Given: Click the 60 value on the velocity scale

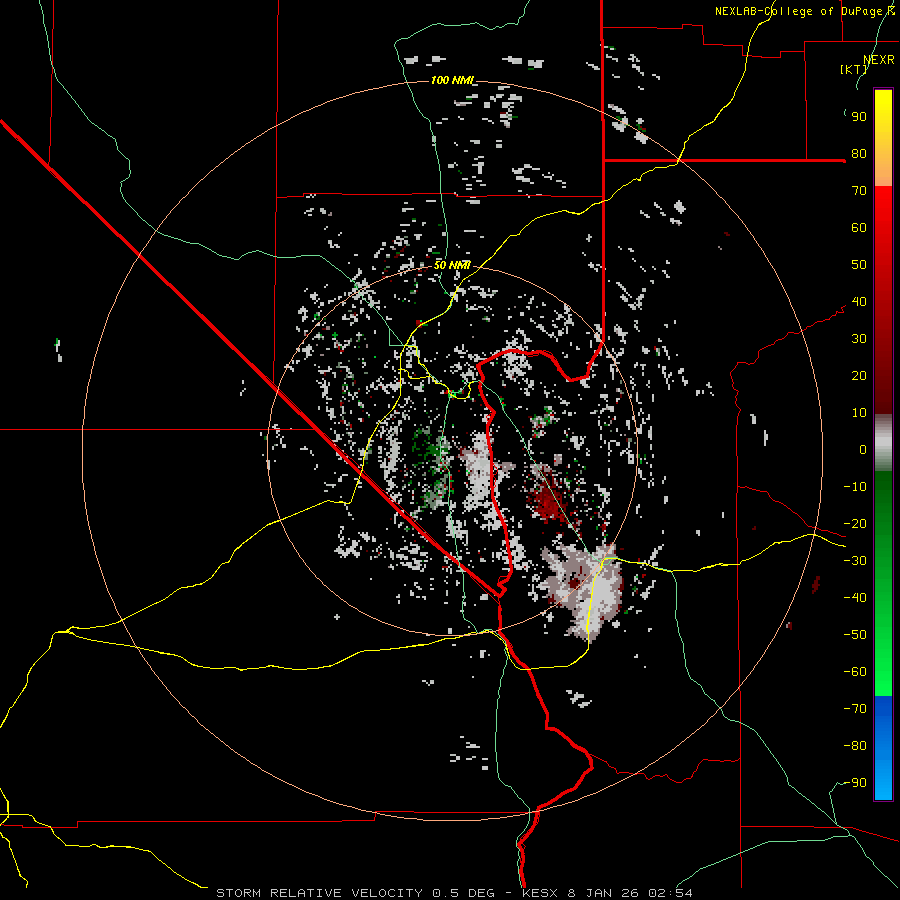Looking at the screenshot, I should (x=859, y=228).
